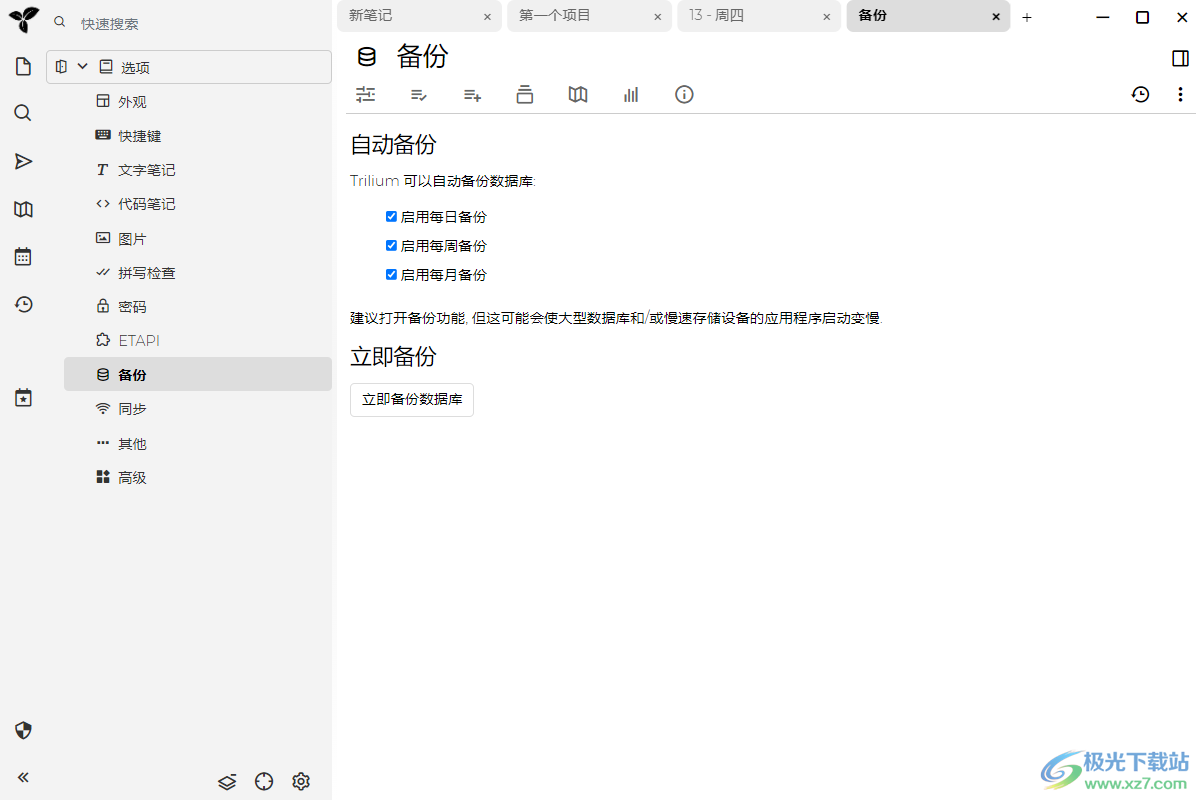
Task: Focus the 快速搜索 search field
Action: [200, 23]
